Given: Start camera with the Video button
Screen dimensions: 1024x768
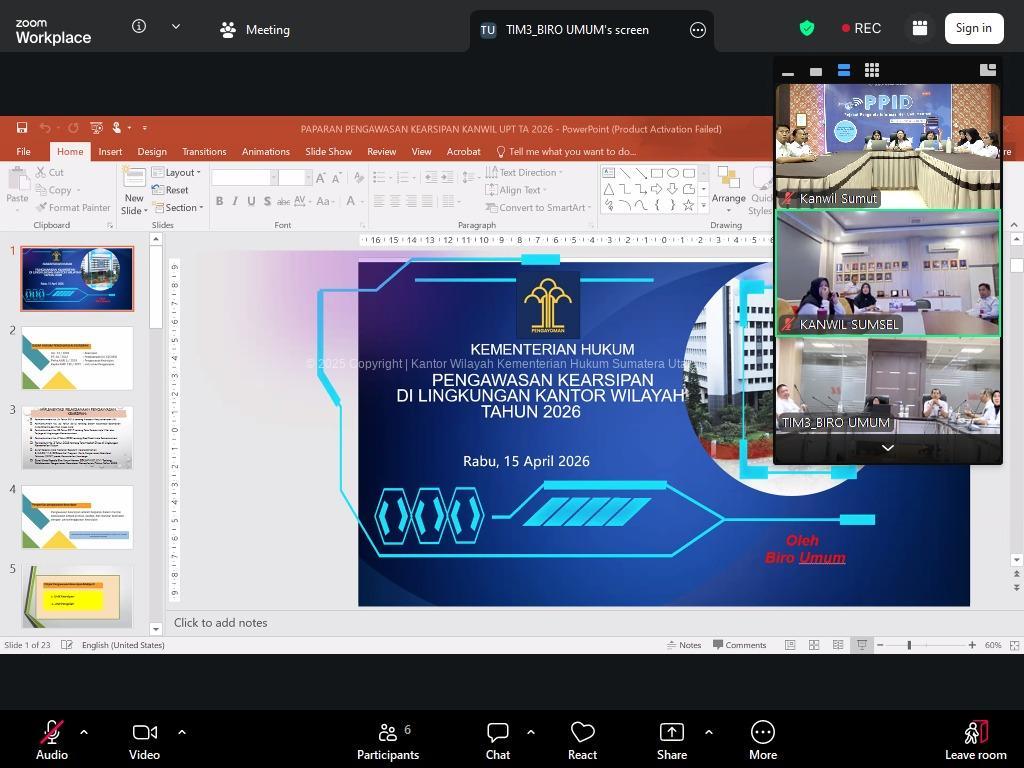Looking at the screenshot, I should point(144,740).
